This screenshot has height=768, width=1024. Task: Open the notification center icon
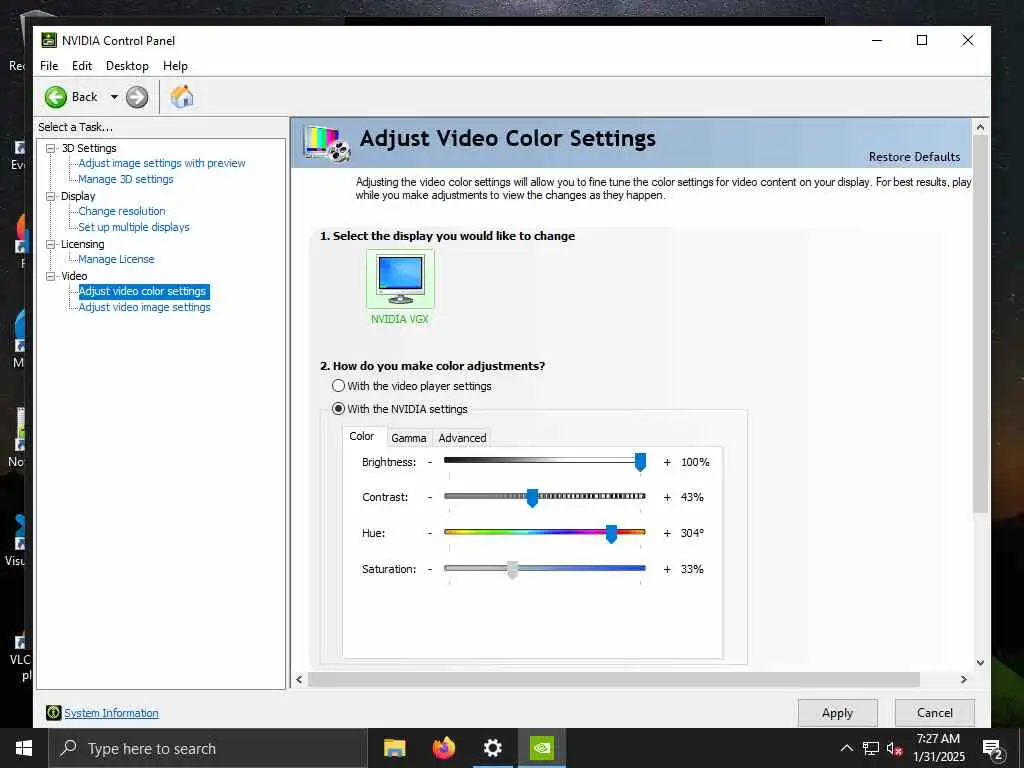tap(992, 749)
